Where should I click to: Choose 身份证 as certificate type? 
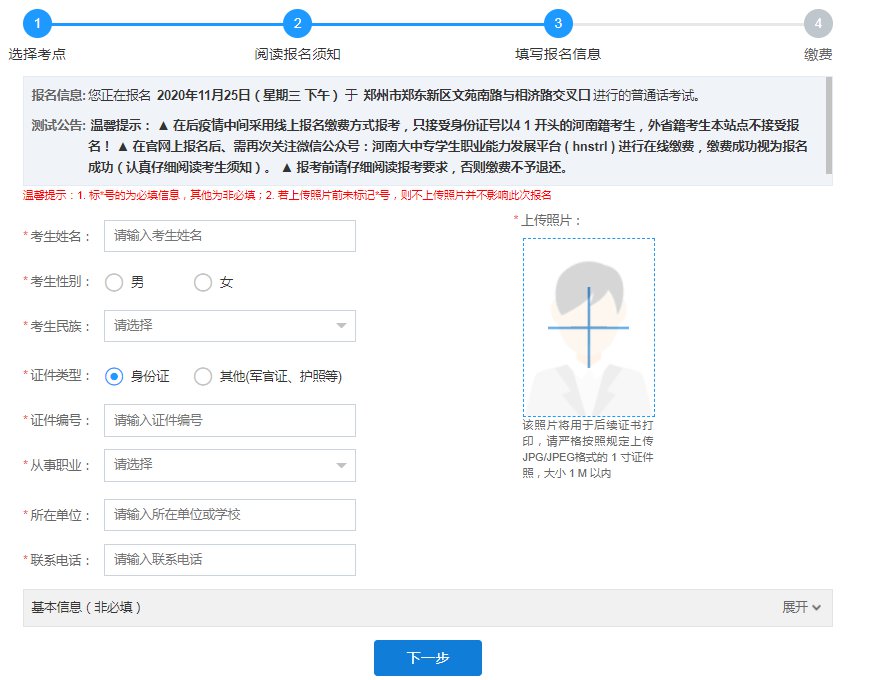114,377
